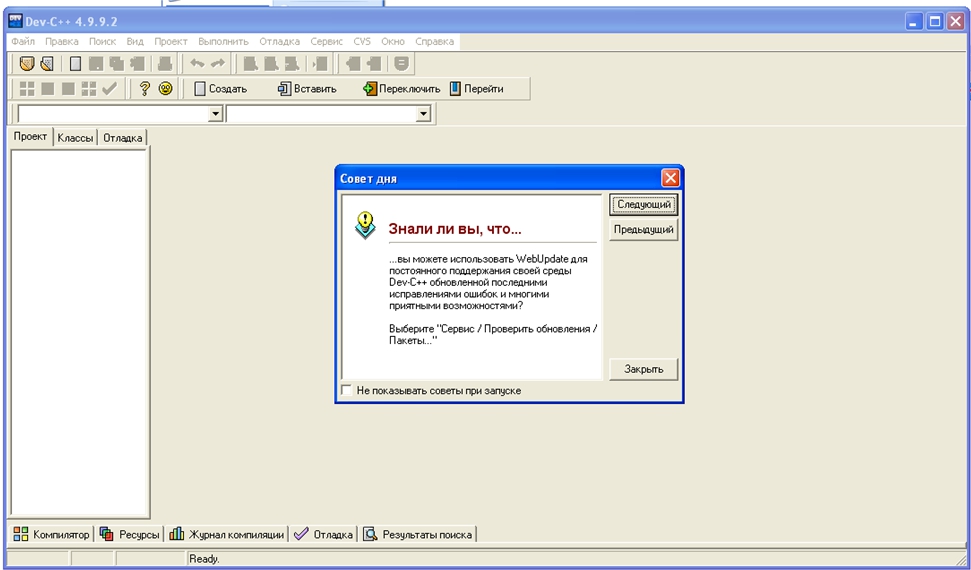Click the Redo arrow icon
Viewport: 971px width, 570px height.
pos(218,63)
